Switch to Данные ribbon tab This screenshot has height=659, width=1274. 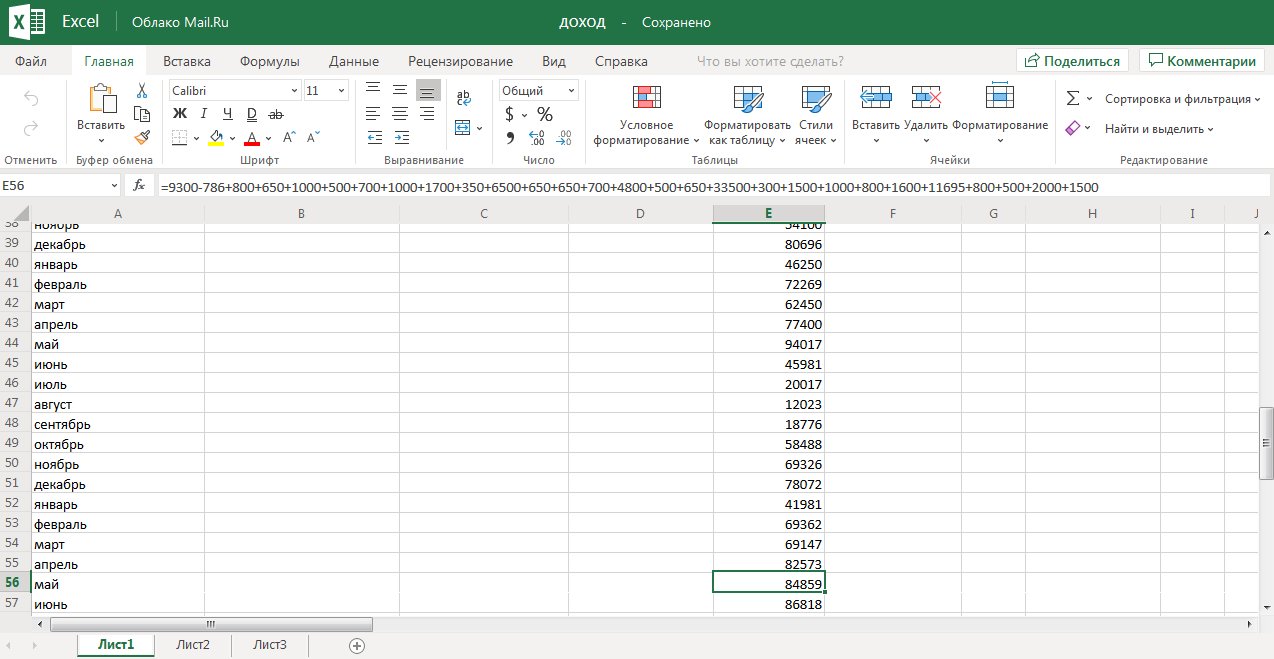pyautogui.click(x=354, y=61)
